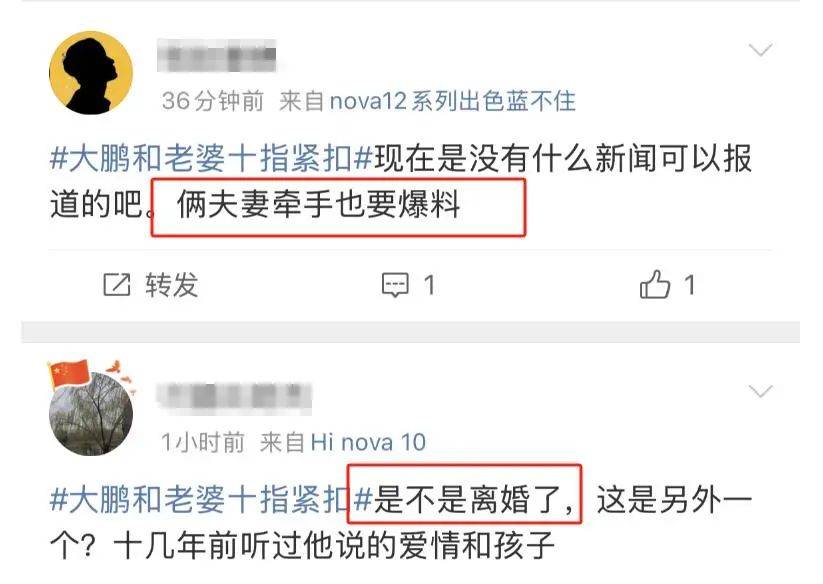Open the first post's chevron dropdown menu
The image size is (823, 584).
[760, 50]
